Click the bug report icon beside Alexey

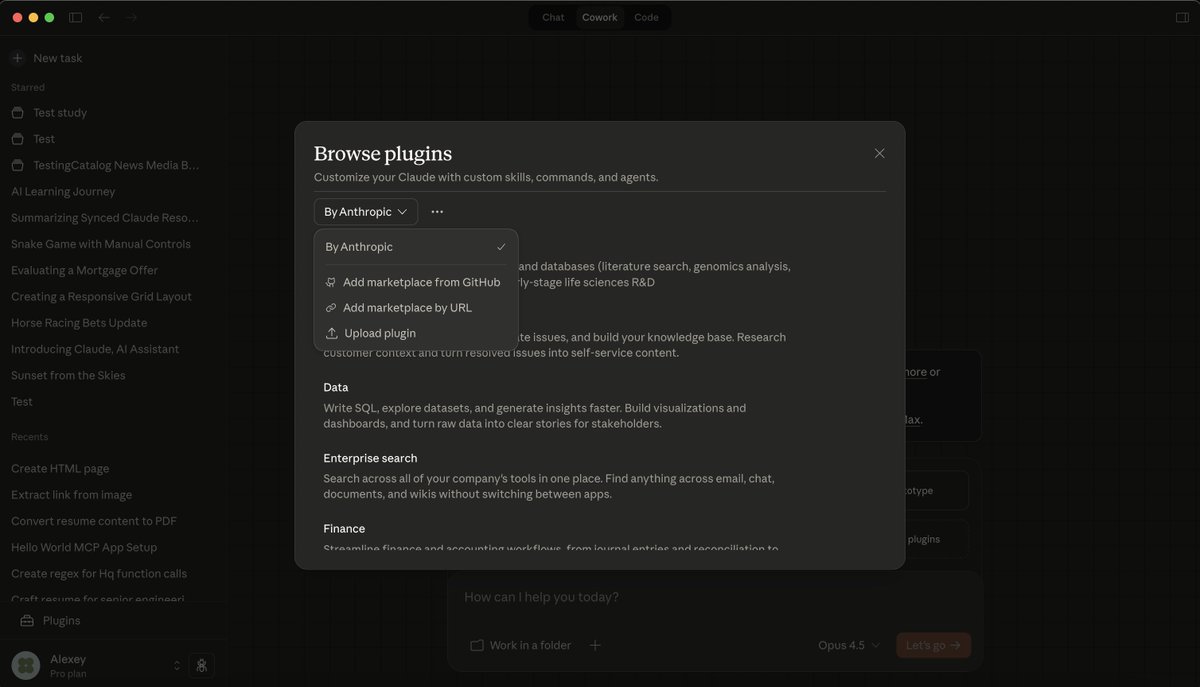click(202, 664)
